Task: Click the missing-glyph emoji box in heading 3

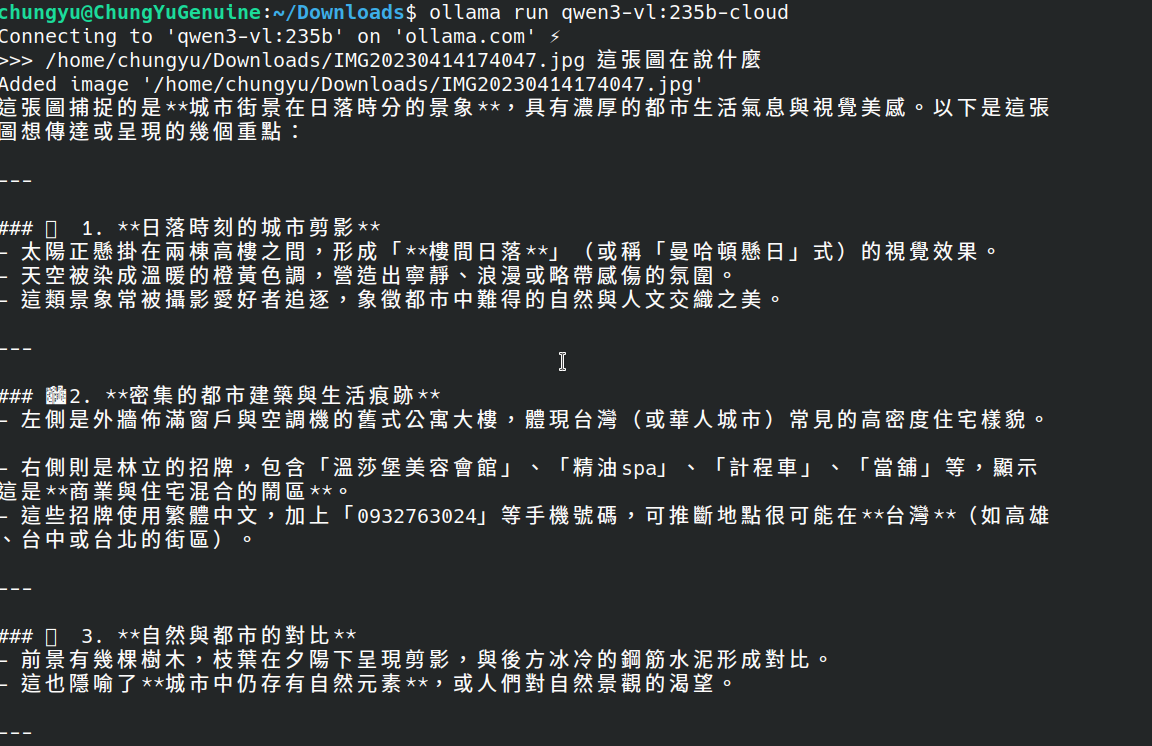Action: click(x=51, y=636)
